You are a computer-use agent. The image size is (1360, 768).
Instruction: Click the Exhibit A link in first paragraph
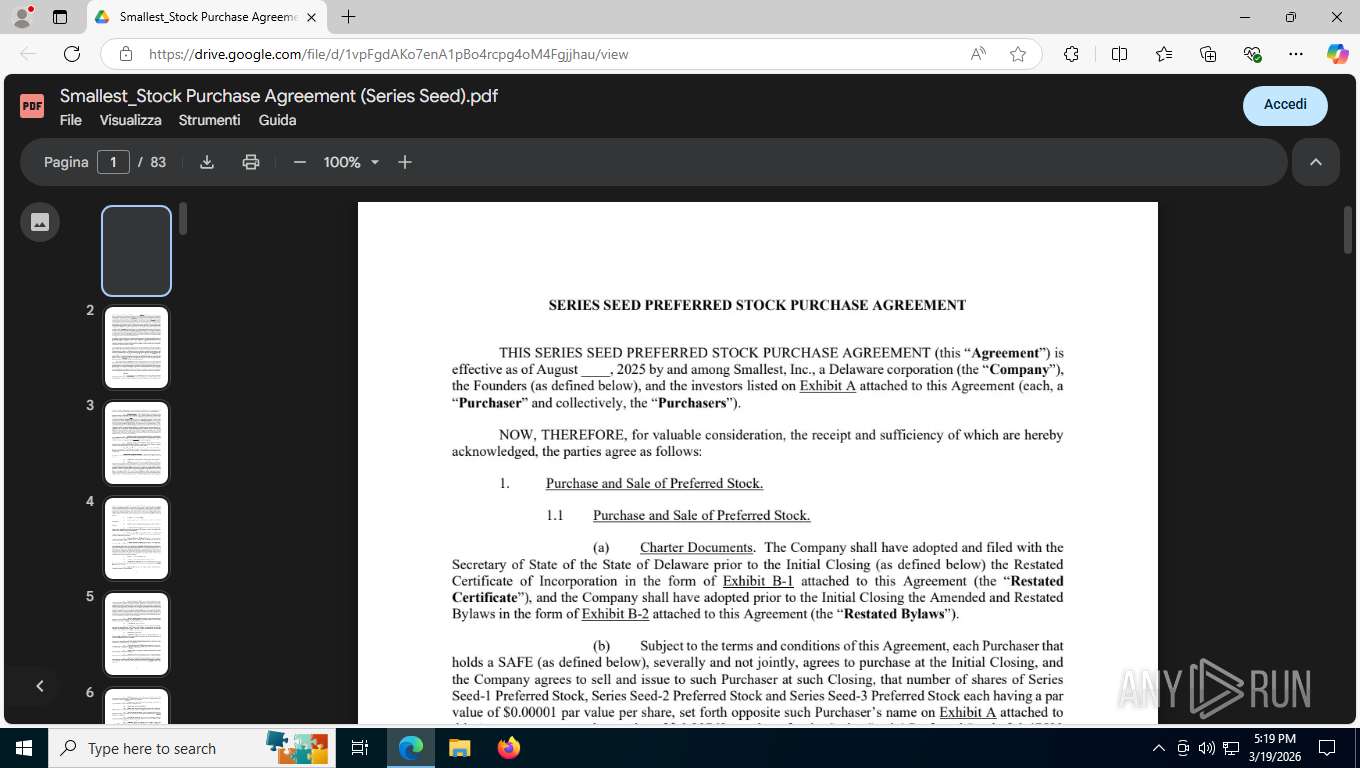coord(827,386)
